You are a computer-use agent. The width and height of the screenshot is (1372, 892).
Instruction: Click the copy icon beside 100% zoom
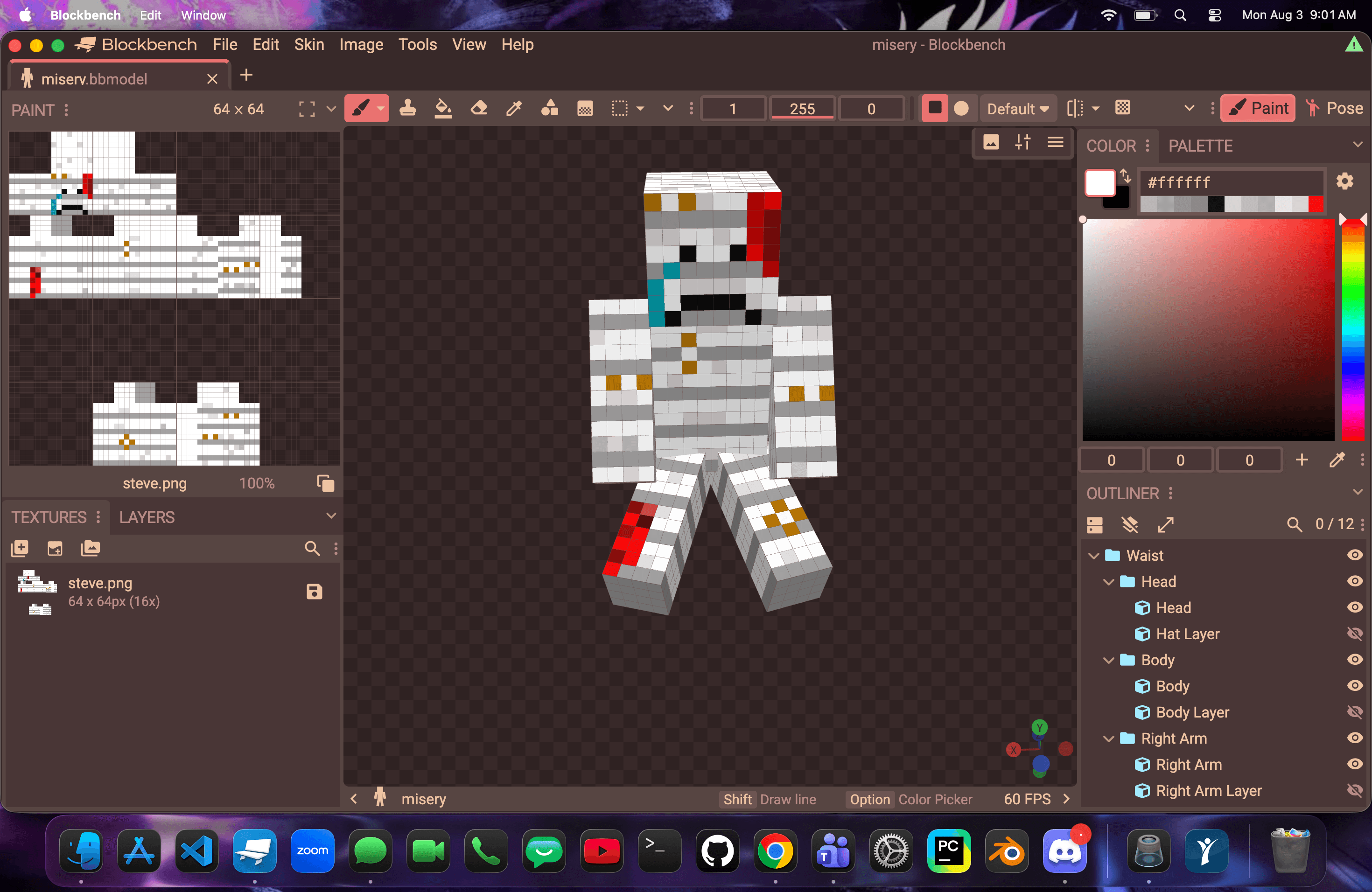(326, 483)
